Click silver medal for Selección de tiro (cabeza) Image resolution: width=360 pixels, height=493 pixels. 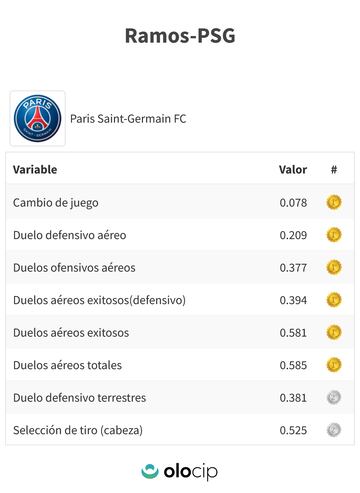click(334, 430)
